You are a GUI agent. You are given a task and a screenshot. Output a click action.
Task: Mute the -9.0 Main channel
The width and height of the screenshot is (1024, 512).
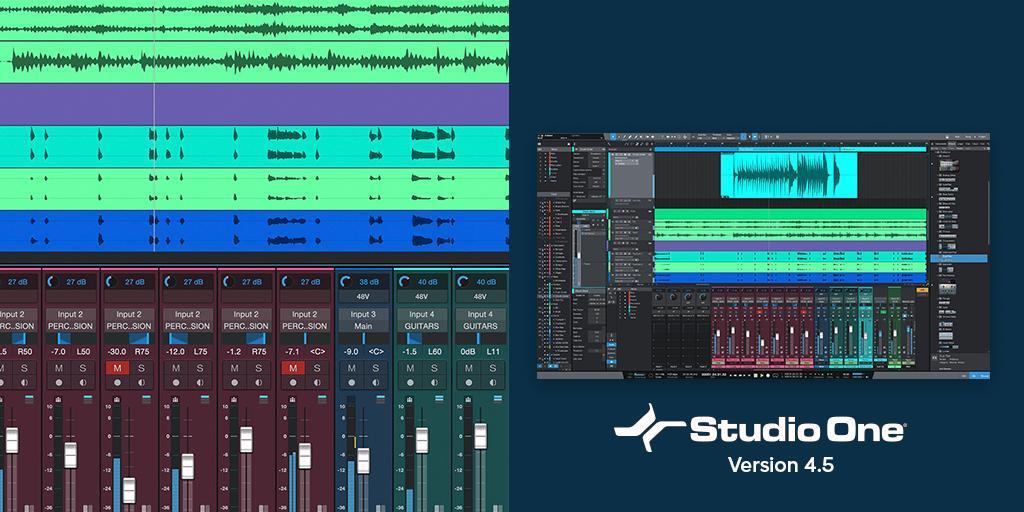coord(351,368)
